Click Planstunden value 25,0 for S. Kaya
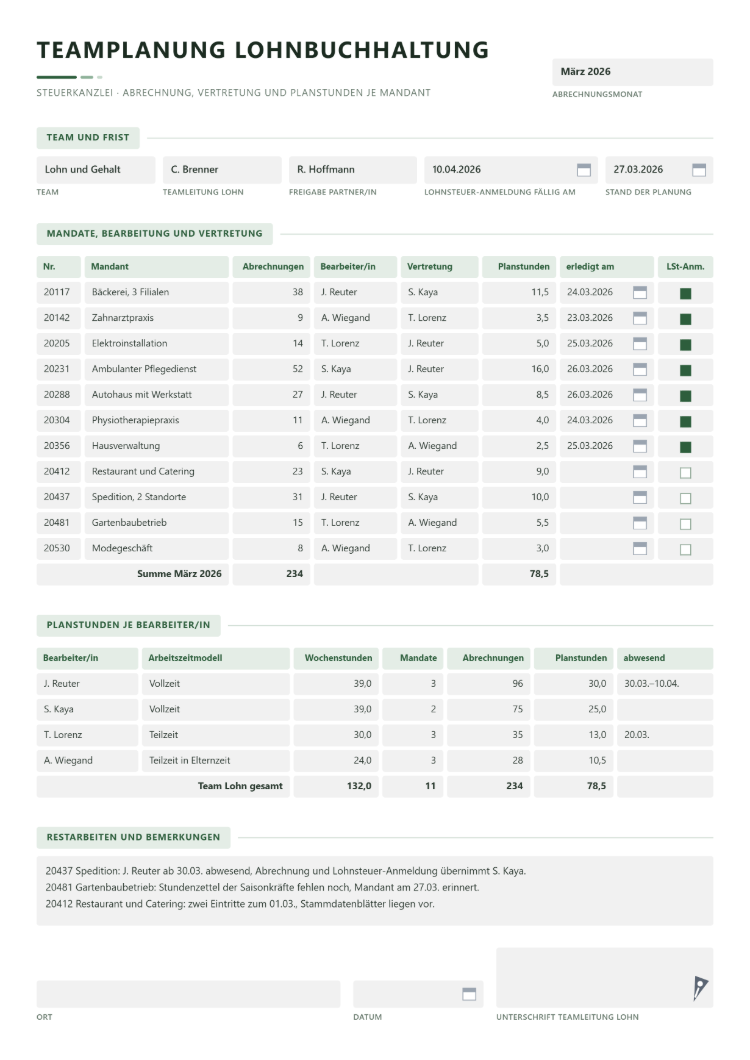750x1060 pixels. click(573, 709)
